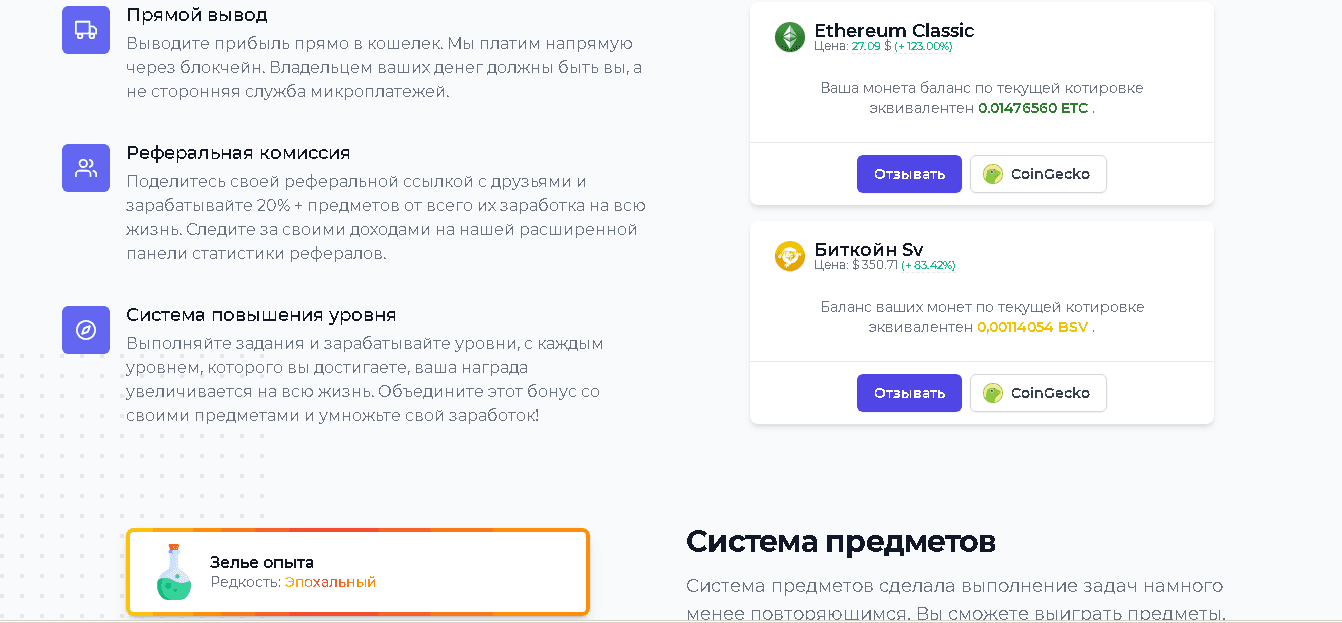Click the Система предметов heading
The height and width of the screenshot is (623, 1342).
click(841, 541)
